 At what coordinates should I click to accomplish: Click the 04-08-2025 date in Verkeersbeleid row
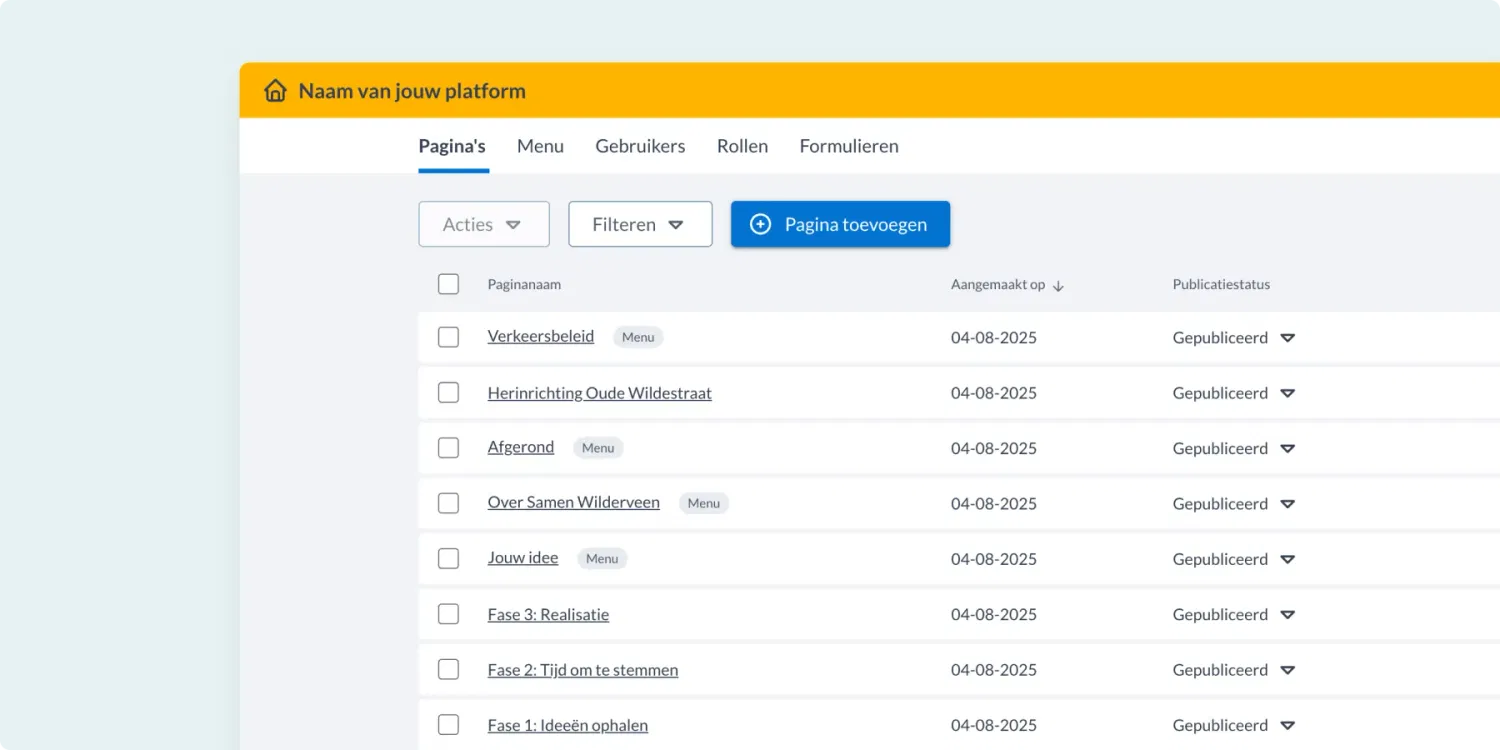pyautogui.click(x=994, y=338)
